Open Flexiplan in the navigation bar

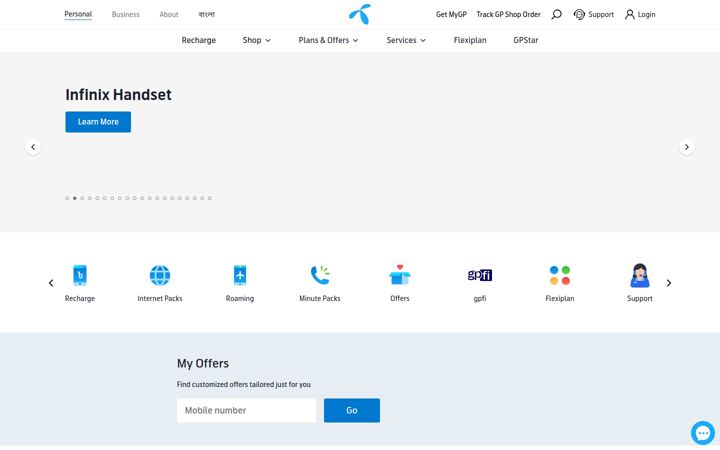click(470, 40)
